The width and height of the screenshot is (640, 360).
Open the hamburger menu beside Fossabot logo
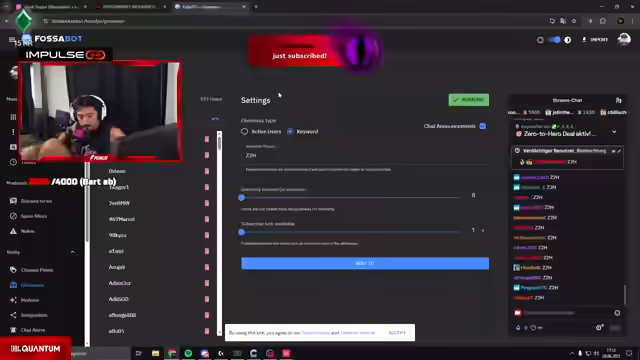pyautogui.click(x=11, y=39)
